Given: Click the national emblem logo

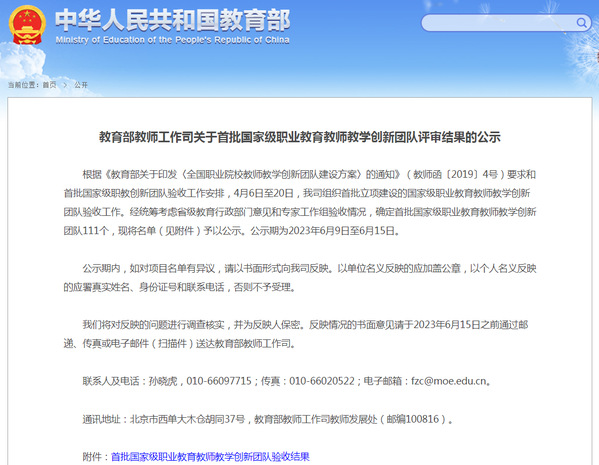Looking at the screenshot, I should click(x=27, y=24).
